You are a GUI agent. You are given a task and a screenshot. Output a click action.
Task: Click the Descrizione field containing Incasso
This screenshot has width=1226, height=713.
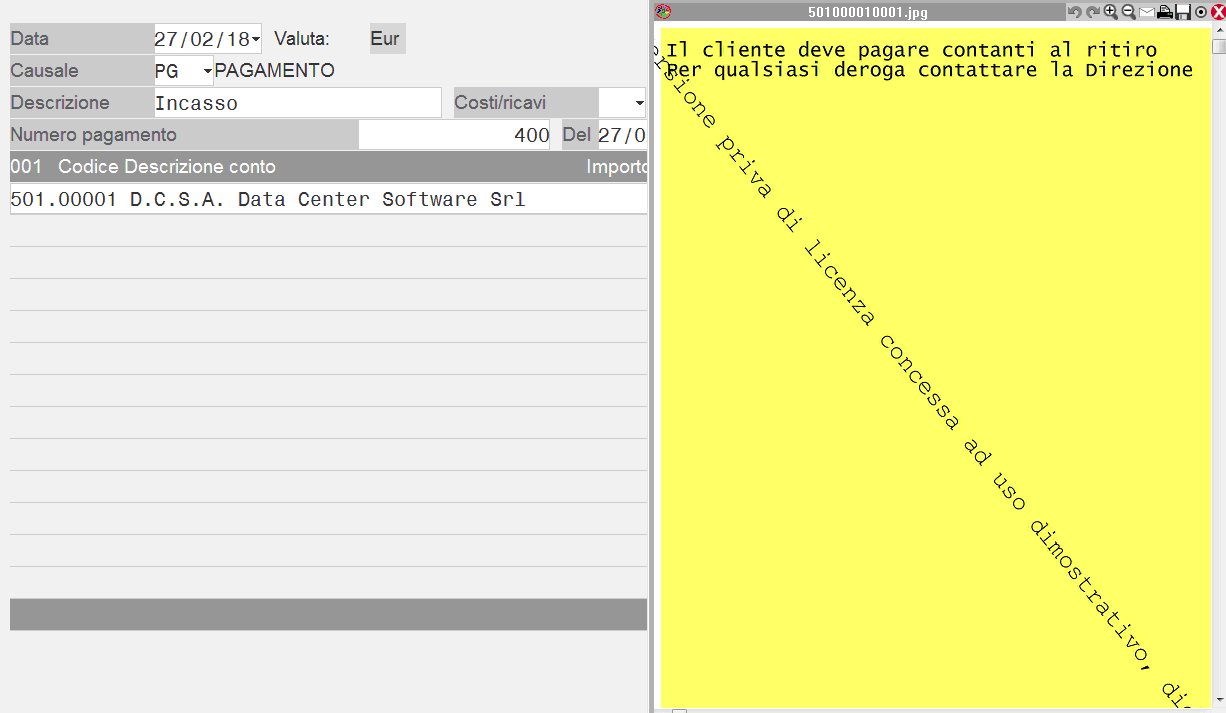(297, 103)
